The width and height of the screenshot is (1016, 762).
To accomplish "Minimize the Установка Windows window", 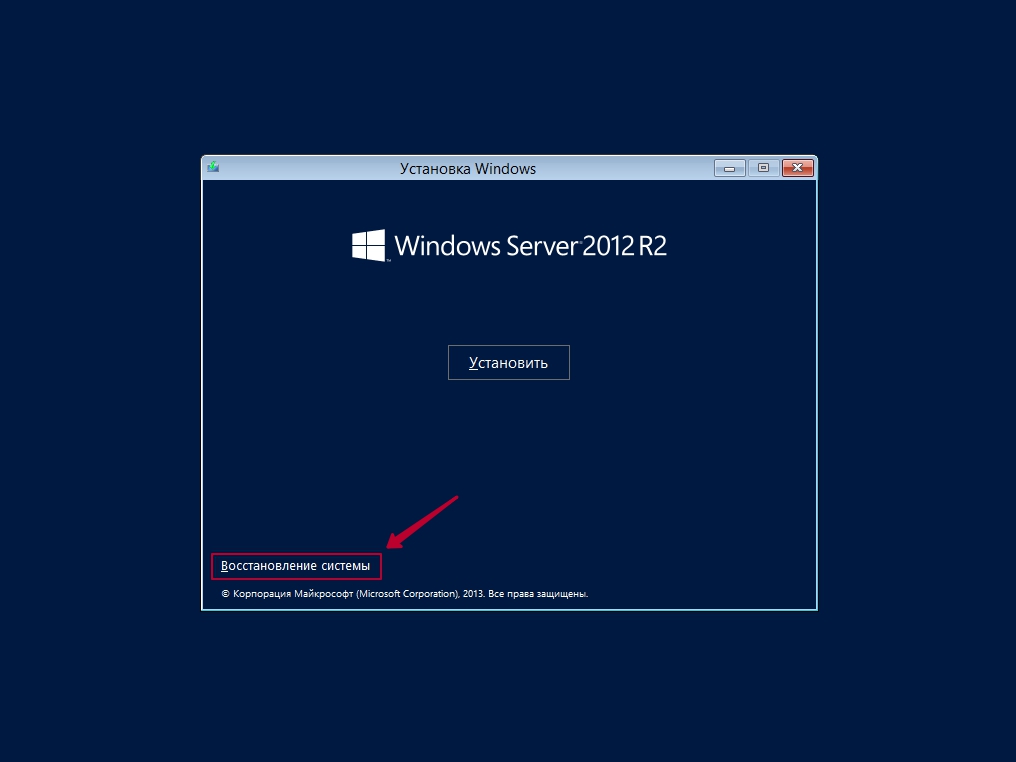I will click(730, 168).
